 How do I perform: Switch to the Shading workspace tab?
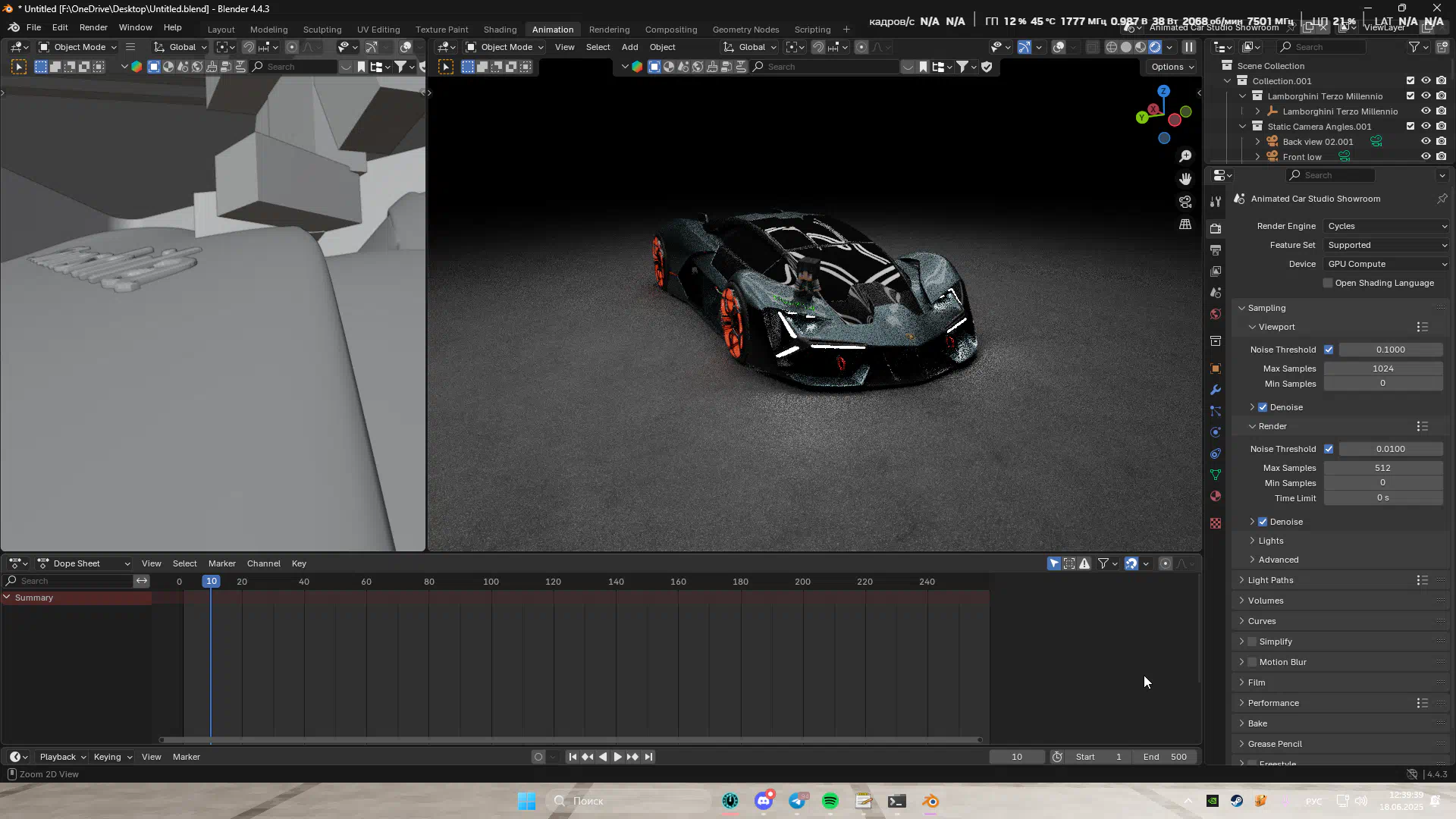pyautogui.click(x=500, y=30)
